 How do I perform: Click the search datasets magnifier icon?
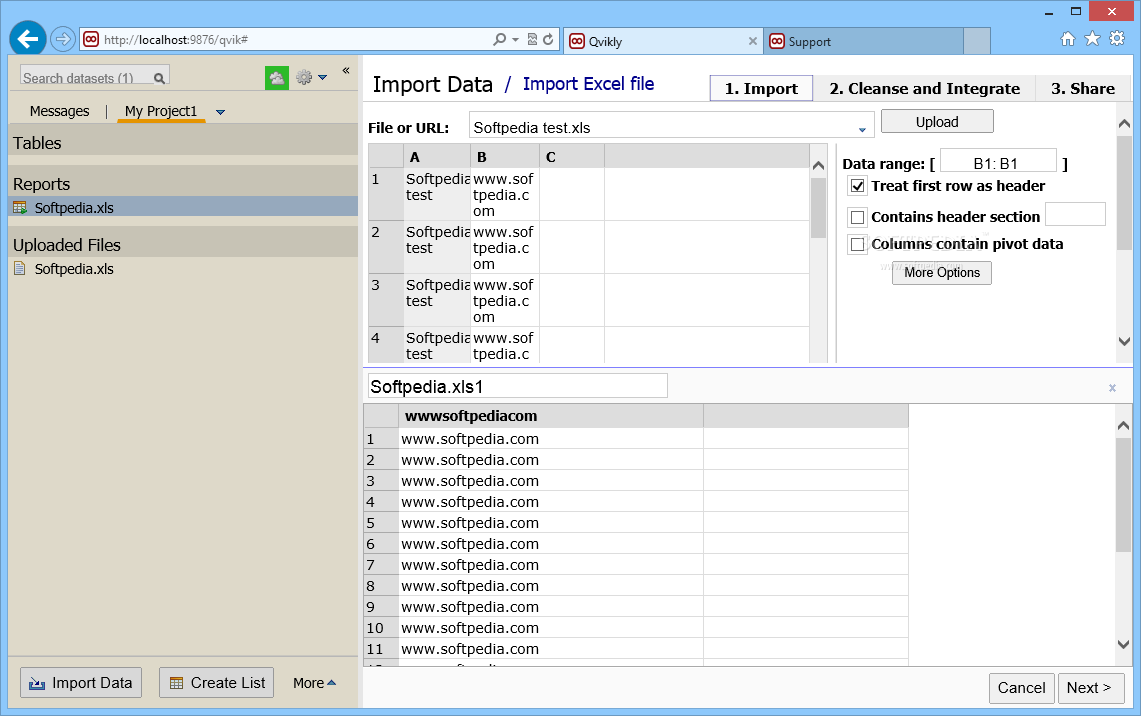pyautogui.click(x=159, y=78)
